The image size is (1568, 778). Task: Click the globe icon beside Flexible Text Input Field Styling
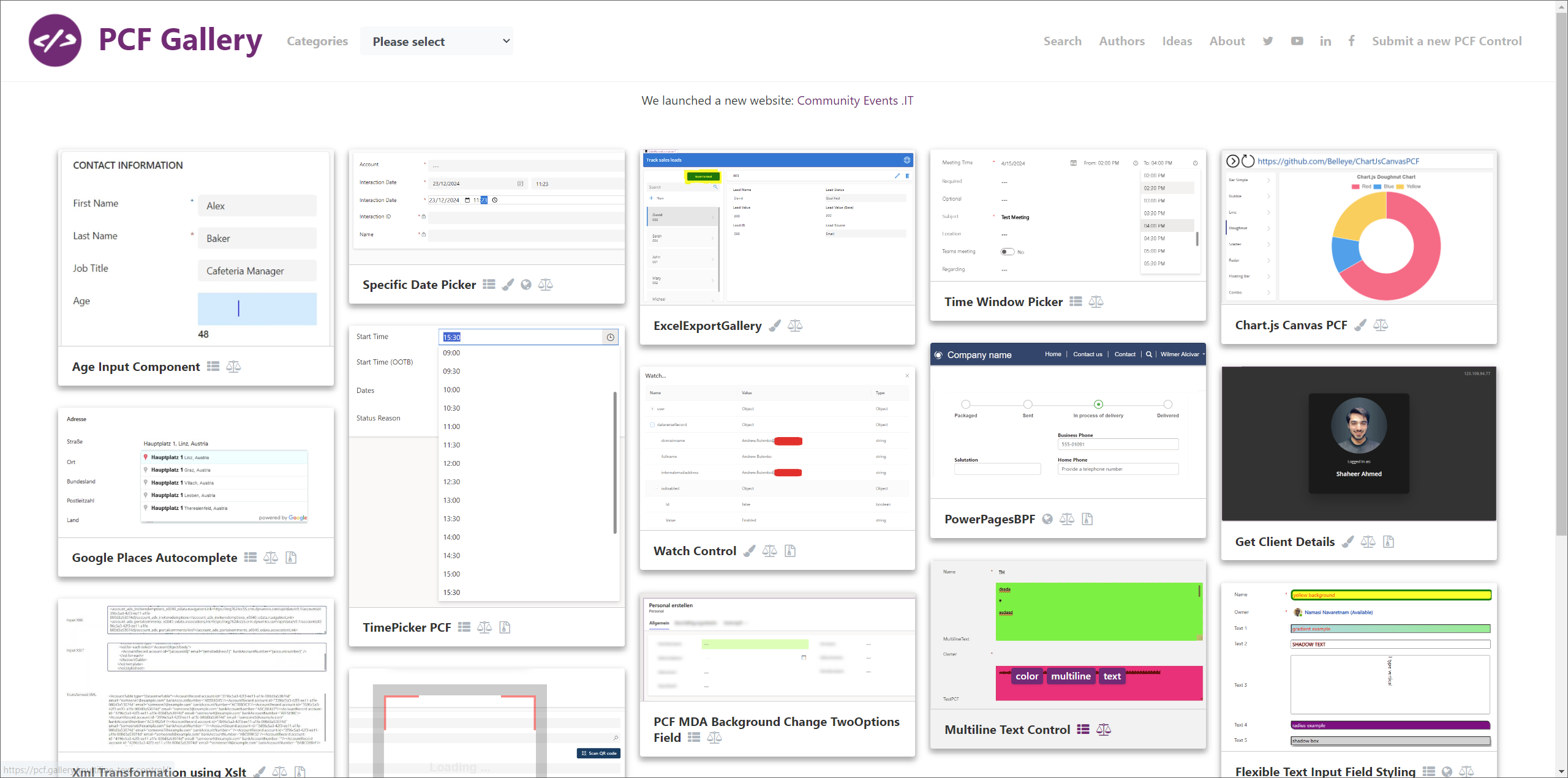[x=1447, y=771]
